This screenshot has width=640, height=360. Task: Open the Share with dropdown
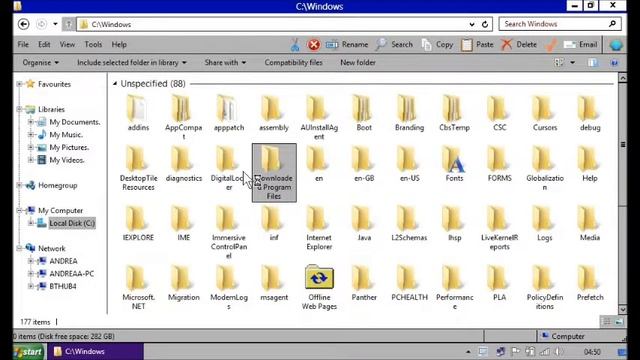click(225, 62)
